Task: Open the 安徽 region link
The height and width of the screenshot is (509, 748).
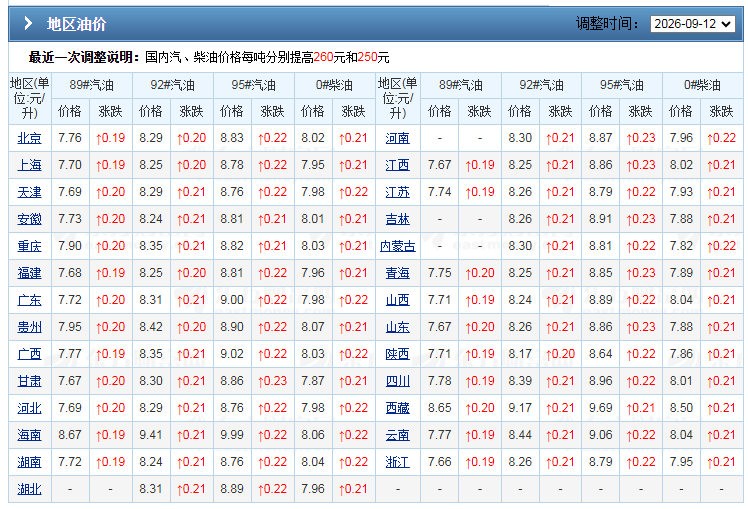Action: pyautogui.click(x=30, y=219)
